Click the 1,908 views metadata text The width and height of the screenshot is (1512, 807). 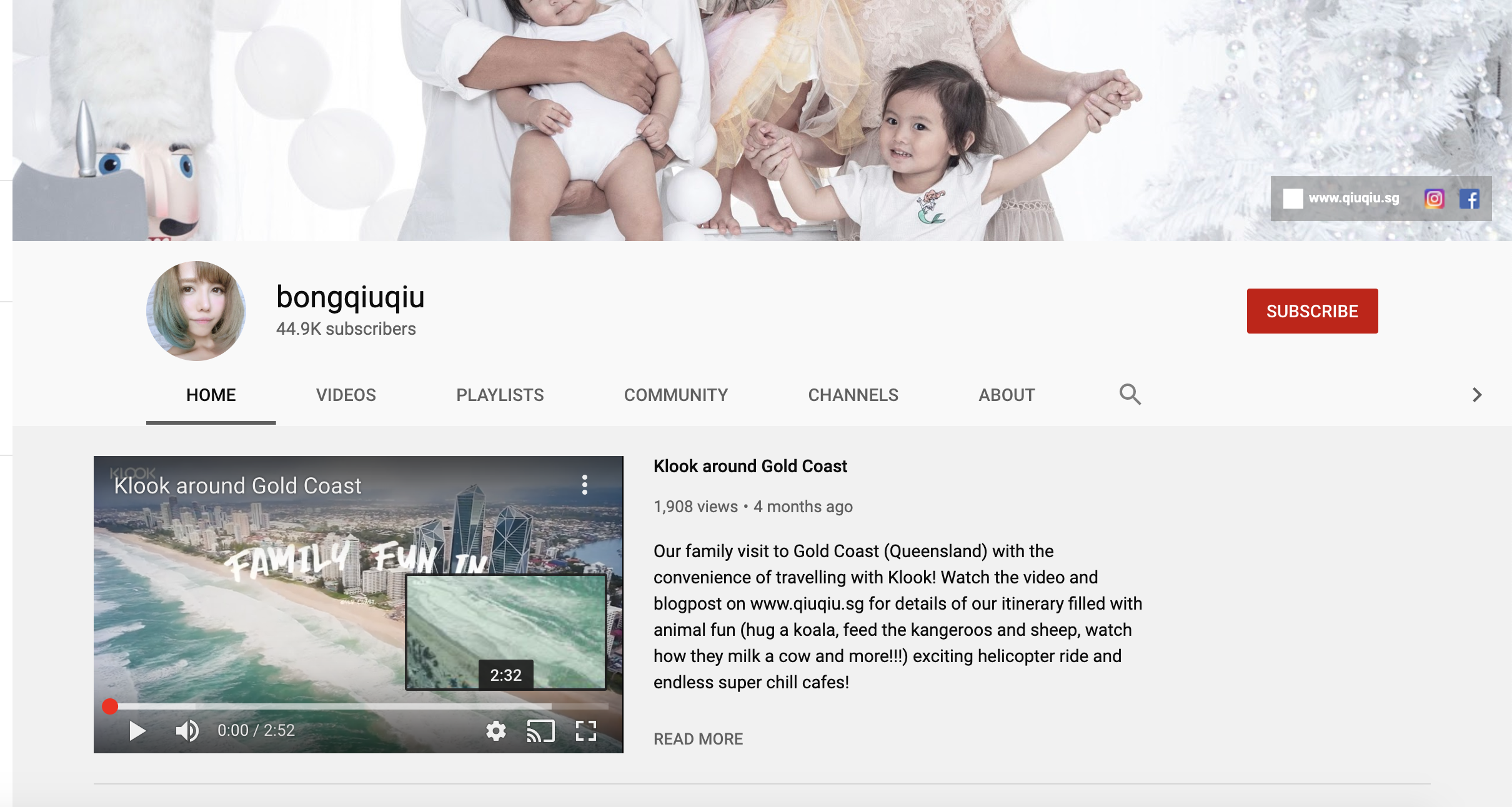(x=695, y=507)
